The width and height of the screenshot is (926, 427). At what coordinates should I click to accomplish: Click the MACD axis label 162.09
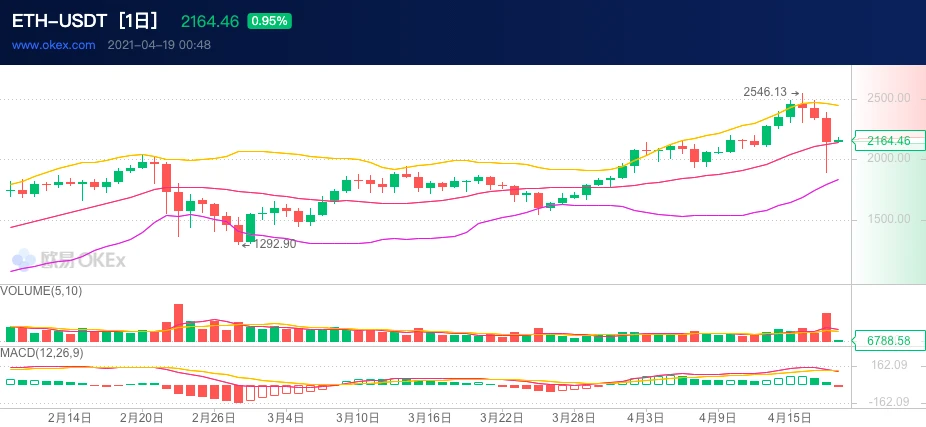tap(889, 365)
